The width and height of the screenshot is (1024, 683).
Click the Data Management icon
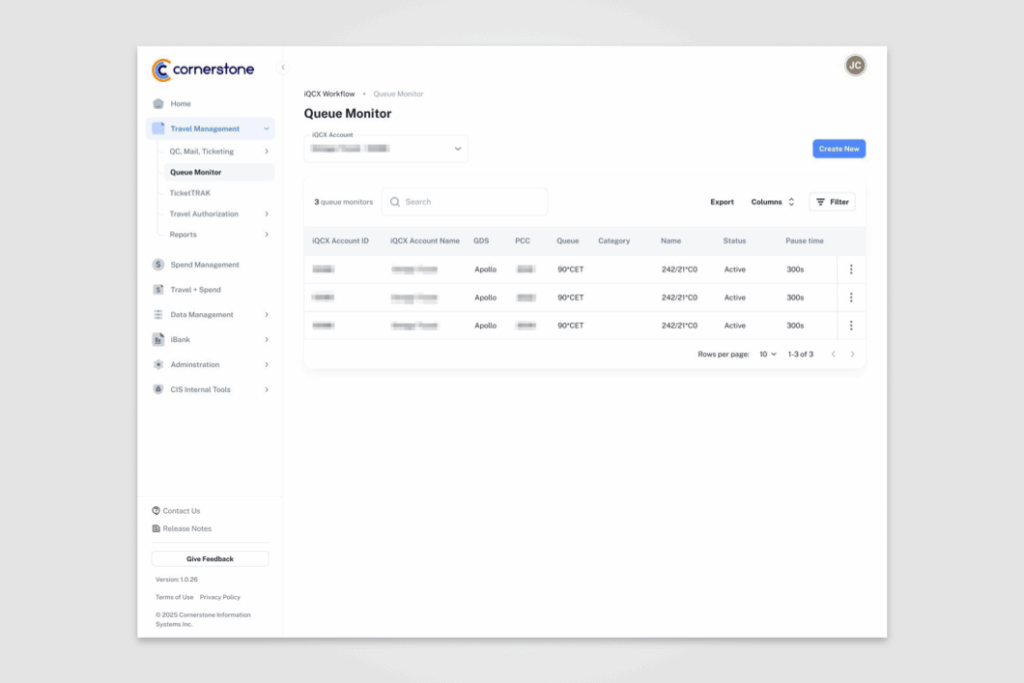[158, 315]
